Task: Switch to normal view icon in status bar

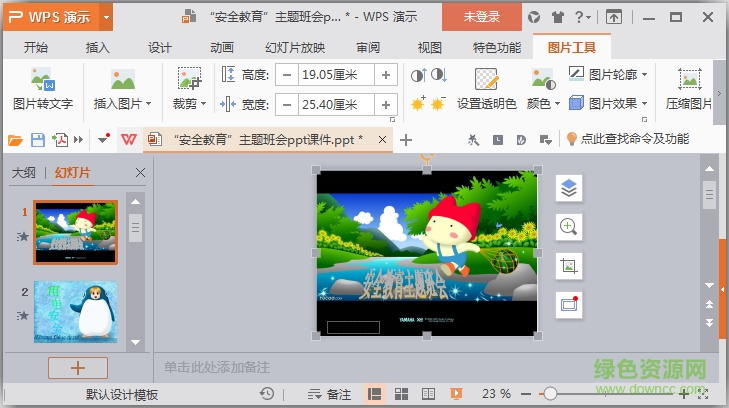Action: pos(374,394)
